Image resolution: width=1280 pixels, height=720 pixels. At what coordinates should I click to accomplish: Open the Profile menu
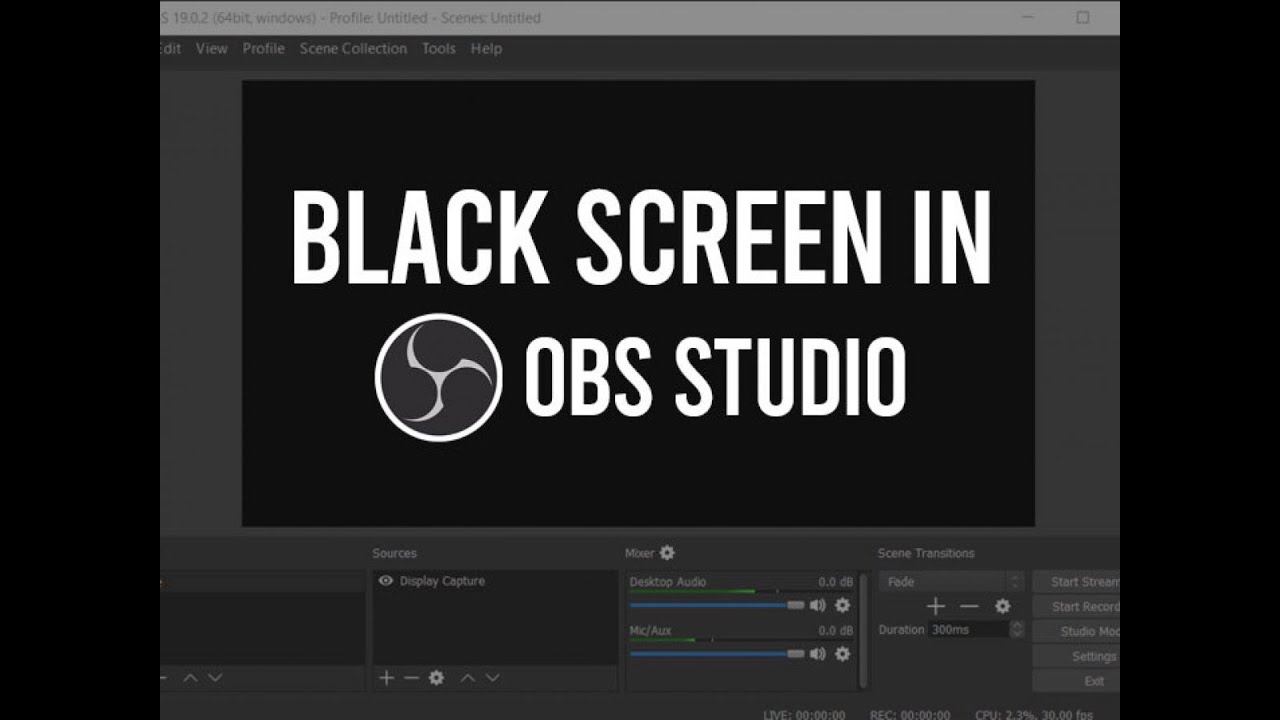(263, 48)
